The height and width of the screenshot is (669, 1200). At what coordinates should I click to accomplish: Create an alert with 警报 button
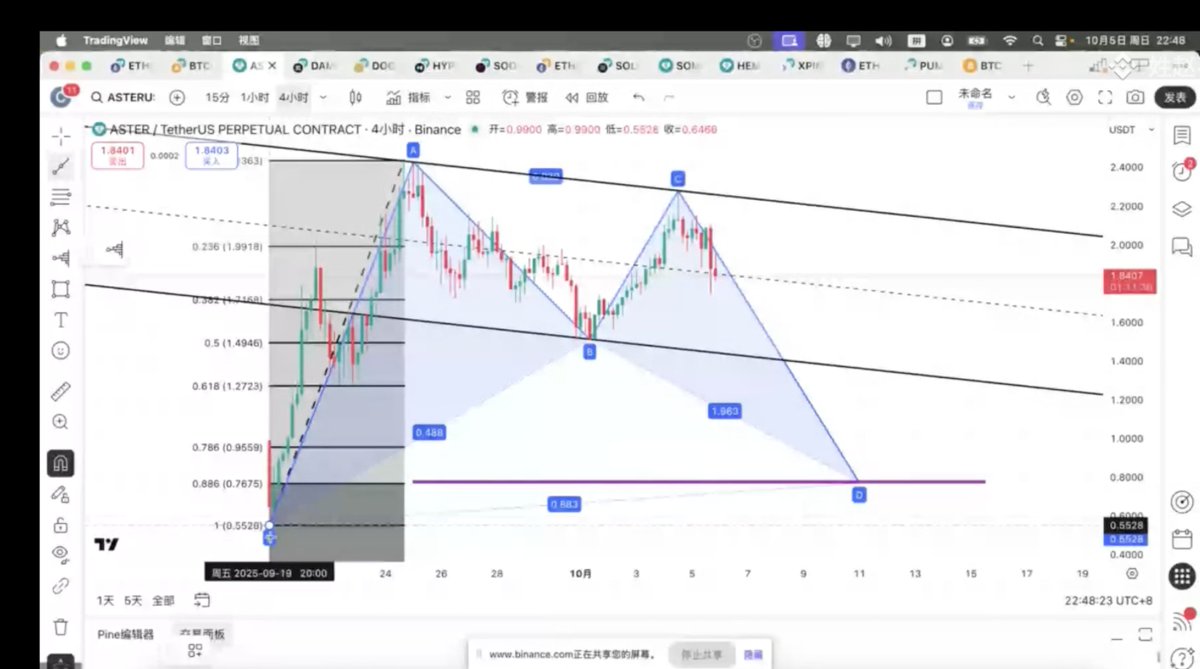tap(525, 97)
